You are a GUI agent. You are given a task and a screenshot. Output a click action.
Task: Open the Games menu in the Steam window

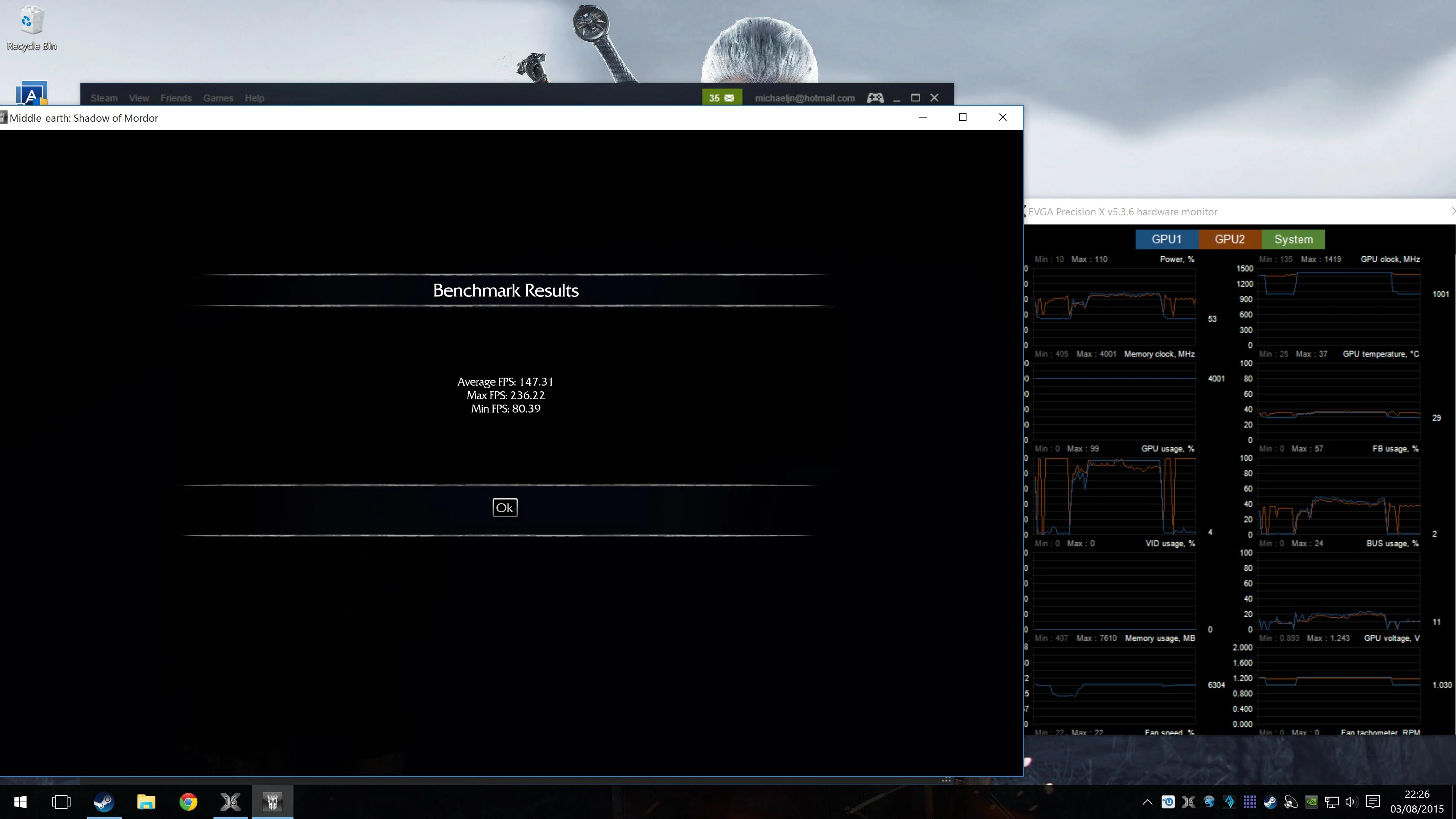218,98
